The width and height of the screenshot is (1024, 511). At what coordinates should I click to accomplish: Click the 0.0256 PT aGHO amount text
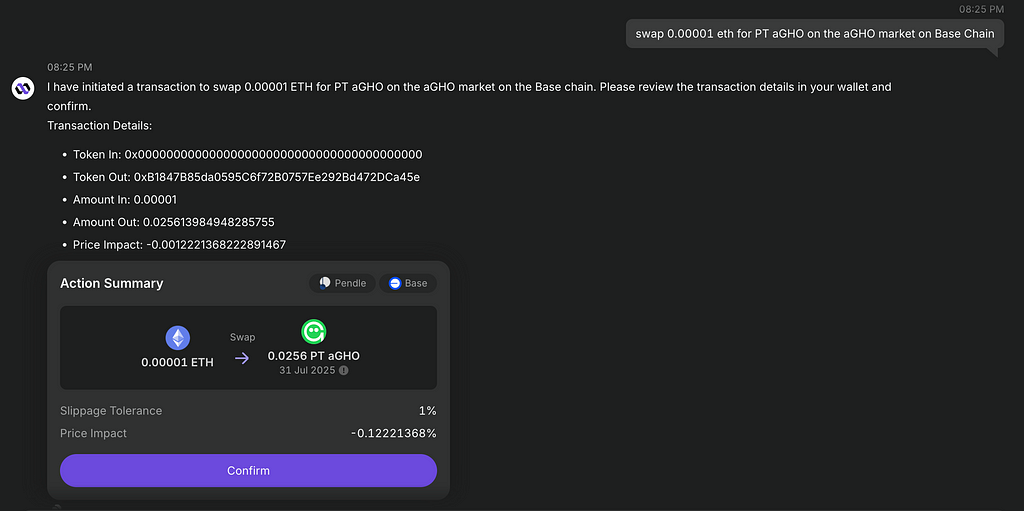tap(313, 356)
